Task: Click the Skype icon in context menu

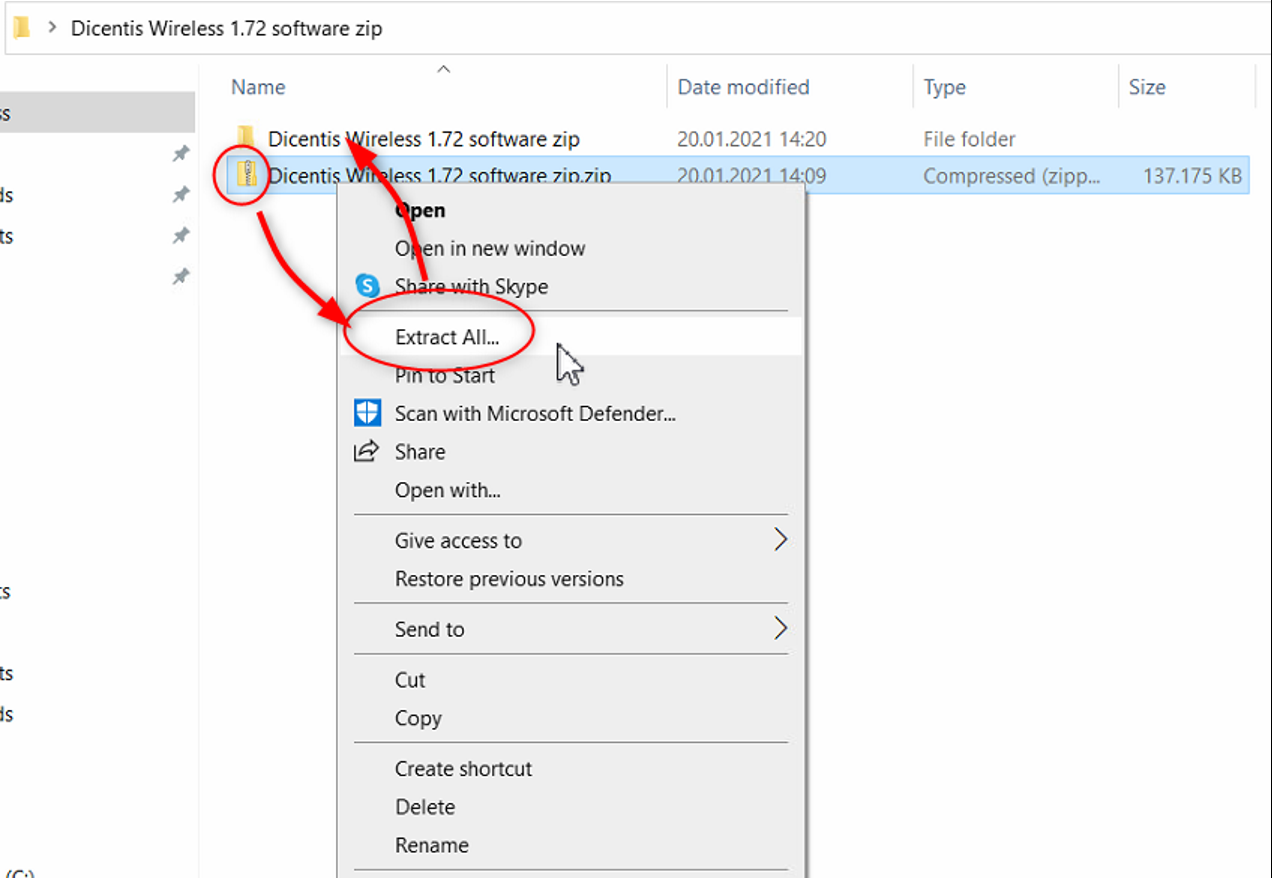Action: pyautogui.click(x=368, y=287)
